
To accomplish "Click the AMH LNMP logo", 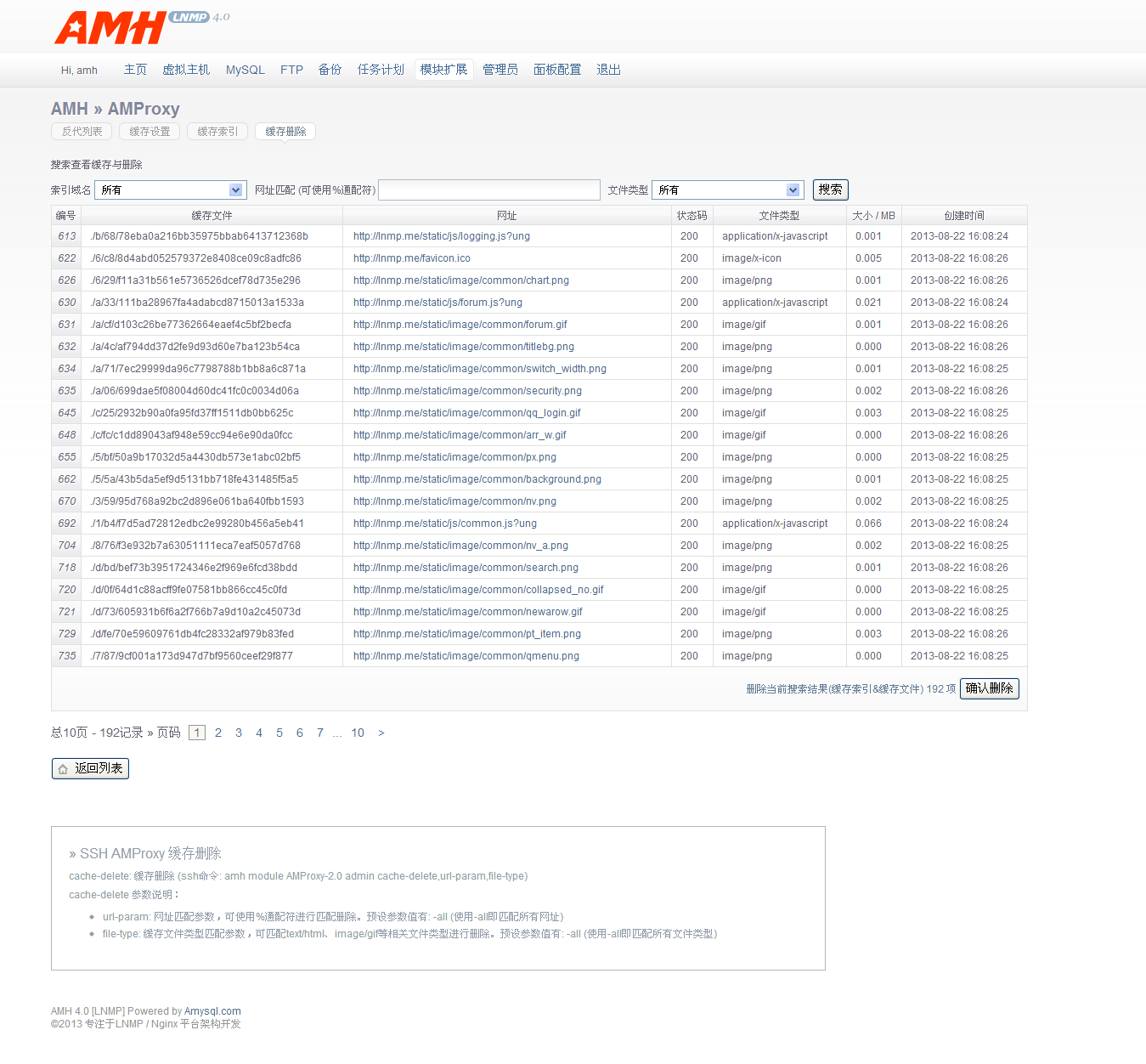I will (x=140, y=27).
